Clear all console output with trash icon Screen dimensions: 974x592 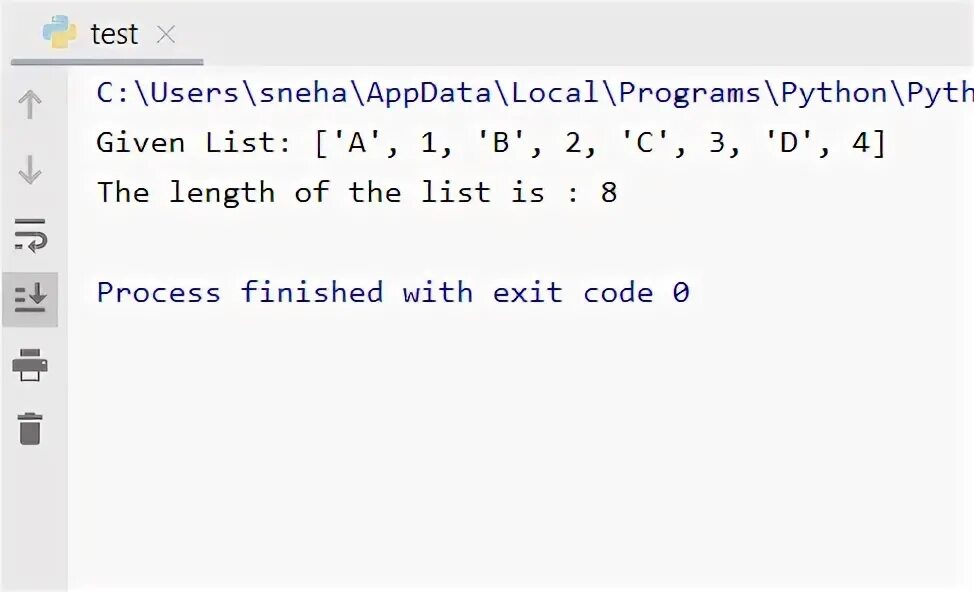30,429
